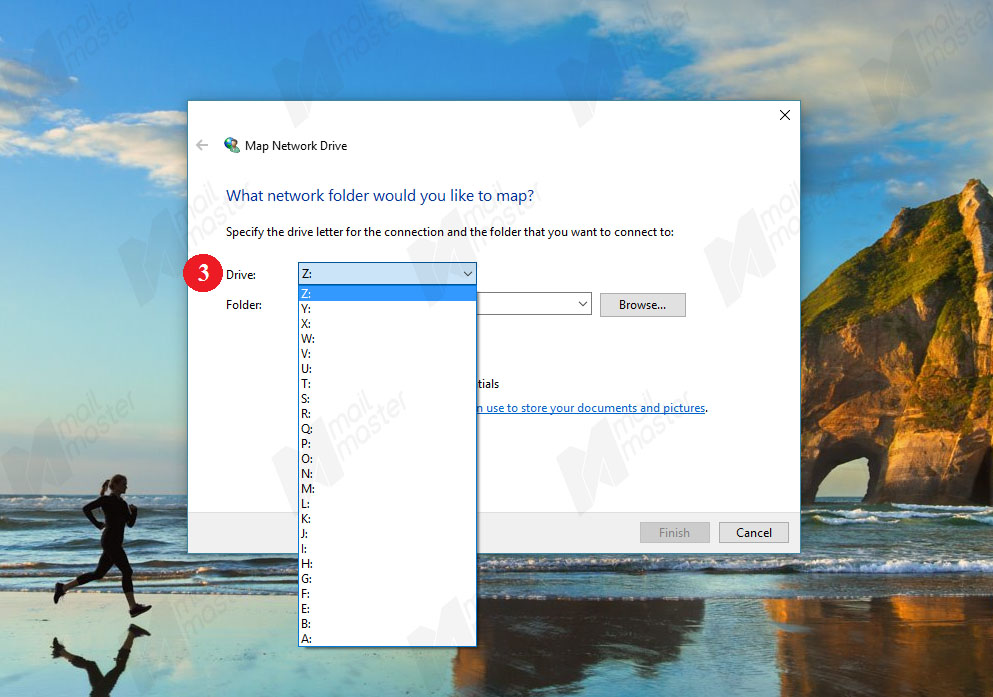Choose O: from the drive list
Screen dimensions: 993x697
click(387, 459)
